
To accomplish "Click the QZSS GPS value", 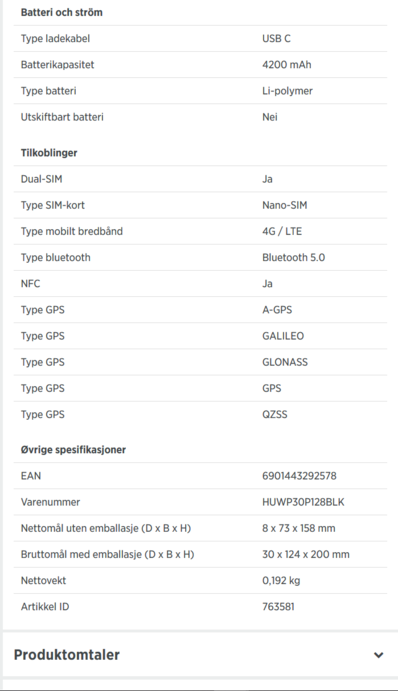I will coord(275,415).
